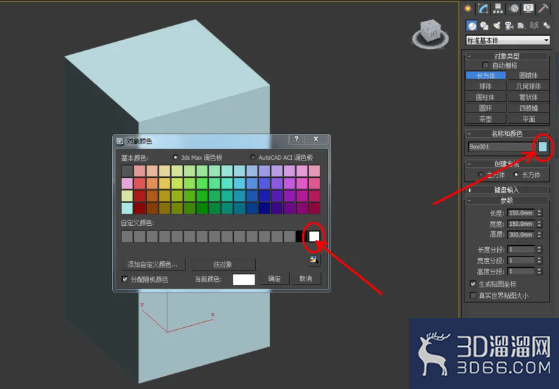Screen dimensions: 559x389
Task: Click the 圆柱体 object type button
Action: 486,97
